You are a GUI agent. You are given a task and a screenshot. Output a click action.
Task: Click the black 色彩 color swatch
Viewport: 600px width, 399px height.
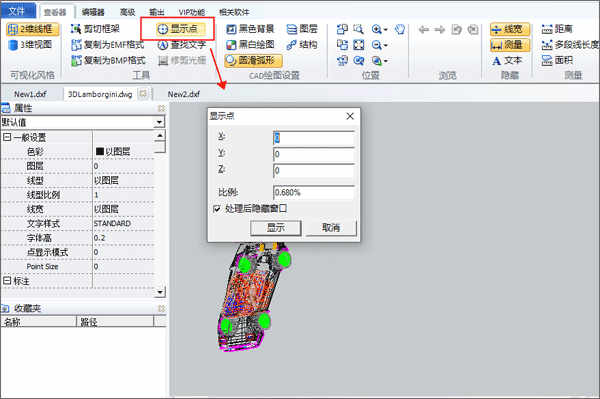tap(100, 151)
